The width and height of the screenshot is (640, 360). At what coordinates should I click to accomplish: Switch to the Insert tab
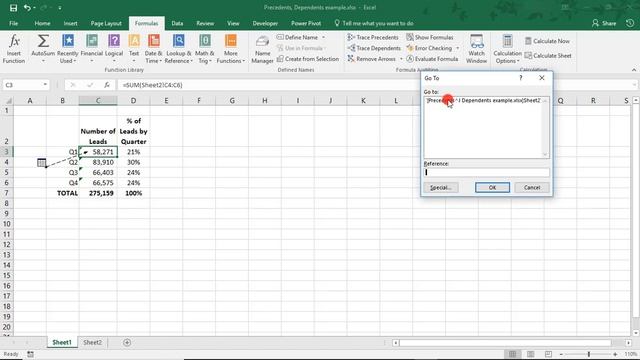click(70, 23)
